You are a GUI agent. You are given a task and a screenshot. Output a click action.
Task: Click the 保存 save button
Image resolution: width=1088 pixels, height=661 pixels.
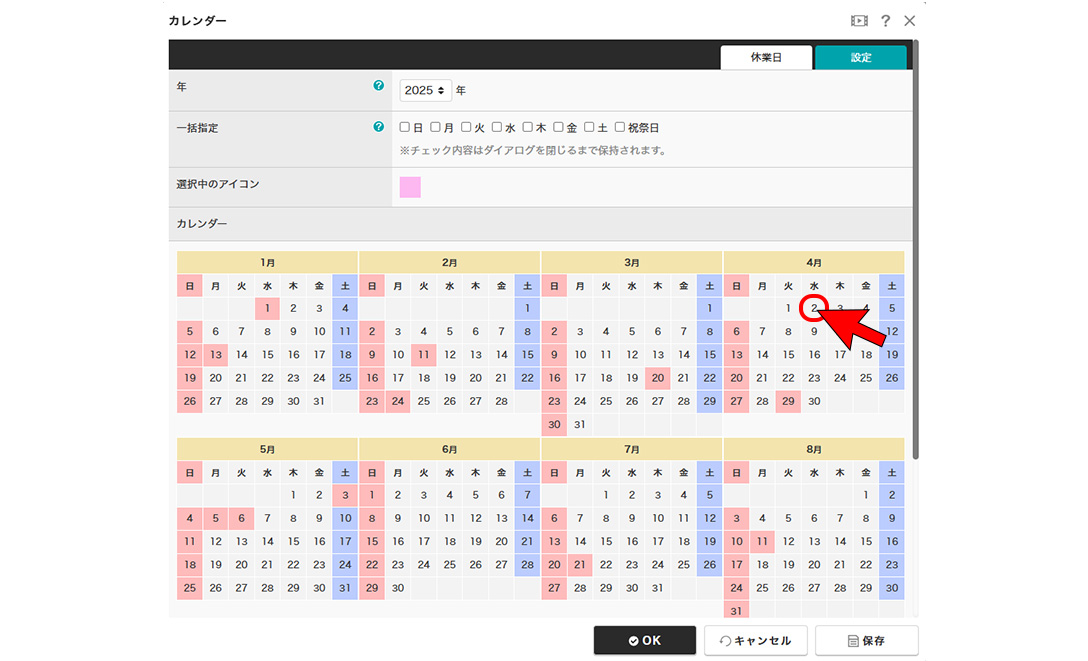866,641
